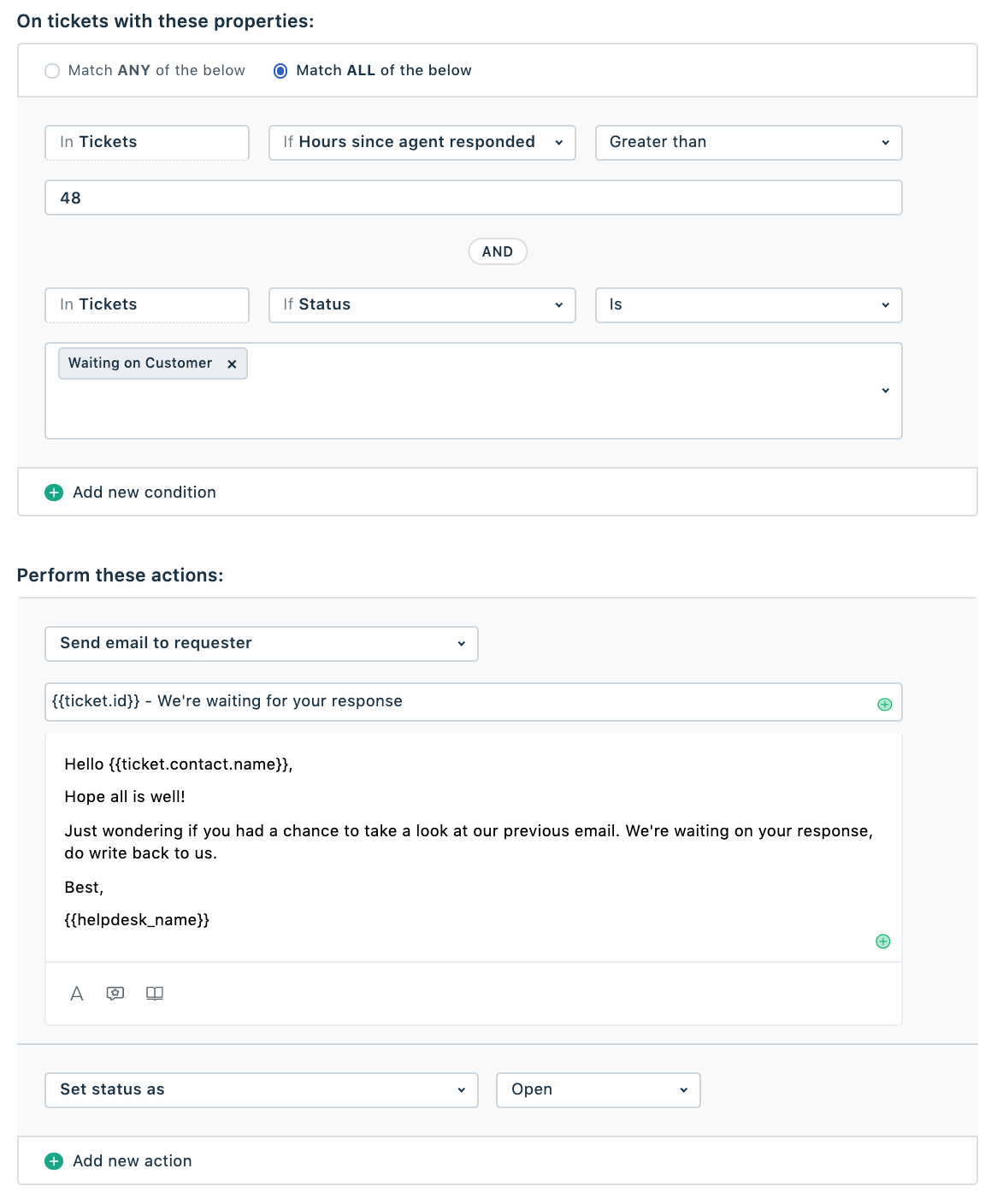Open the Send email to requester dropdown
997x1204 pixels.
point(261,644)
